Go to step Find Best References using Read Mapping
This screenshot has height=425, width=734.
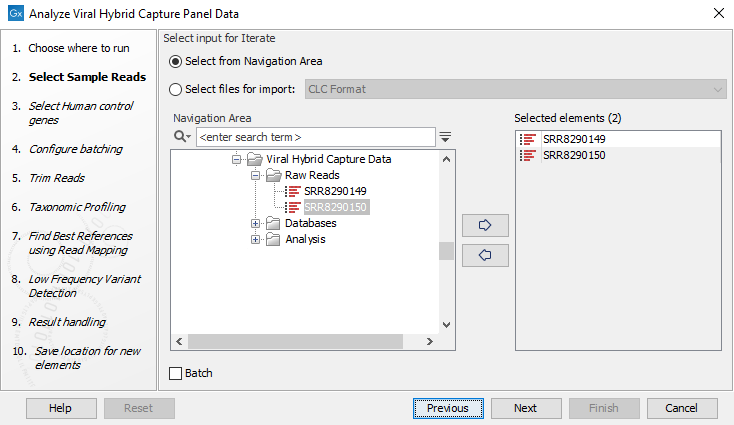pyautogui.click(x=80, y=243)
